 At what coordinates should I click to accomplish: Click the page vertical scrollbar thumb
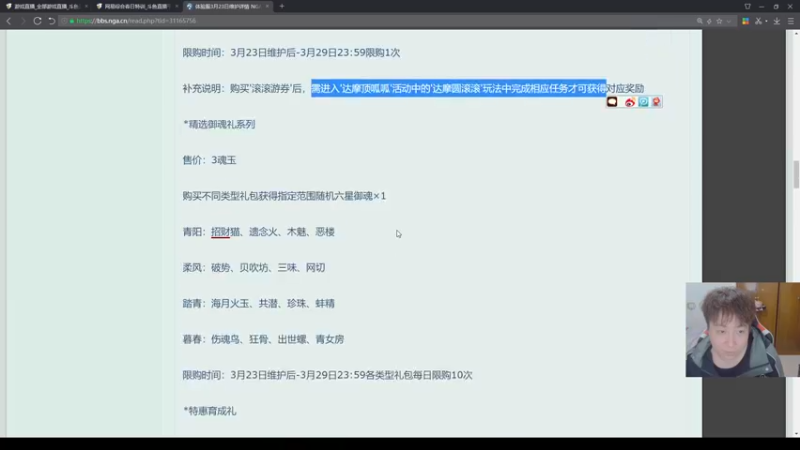(x=796, y=174)
